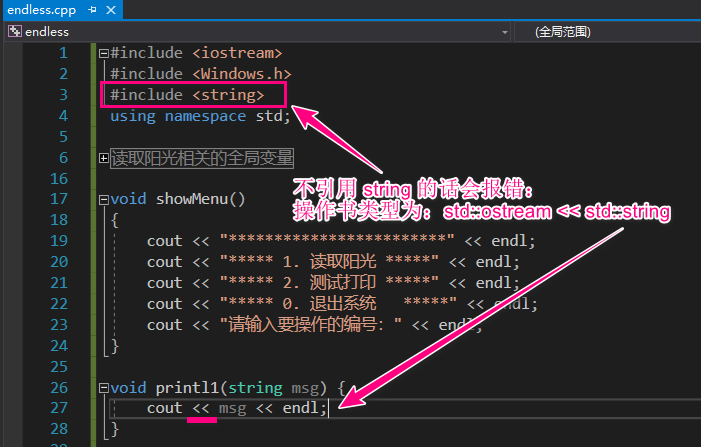Click the endless project icon in navigation bar

pos(15,31)
